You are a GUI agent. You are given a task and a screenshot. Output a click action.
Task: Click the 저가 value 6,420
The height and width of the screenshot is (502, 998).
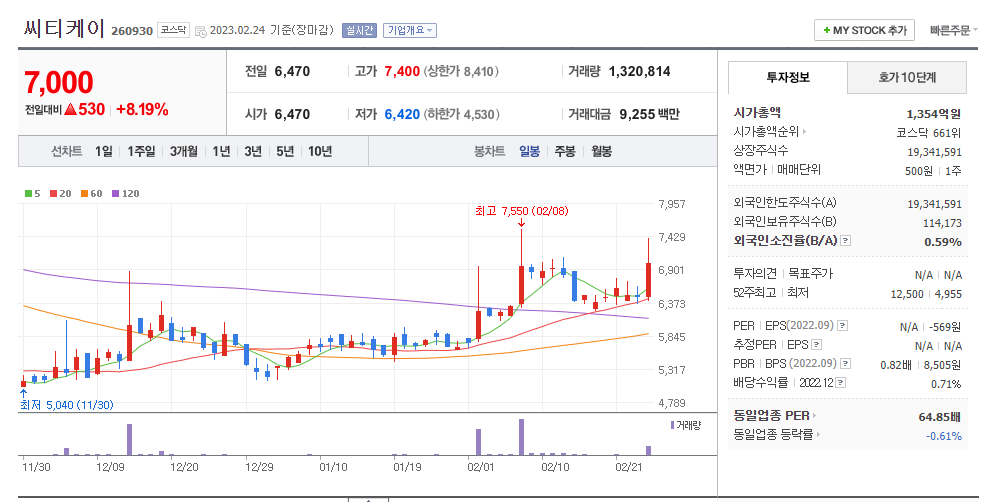[402, 115]
